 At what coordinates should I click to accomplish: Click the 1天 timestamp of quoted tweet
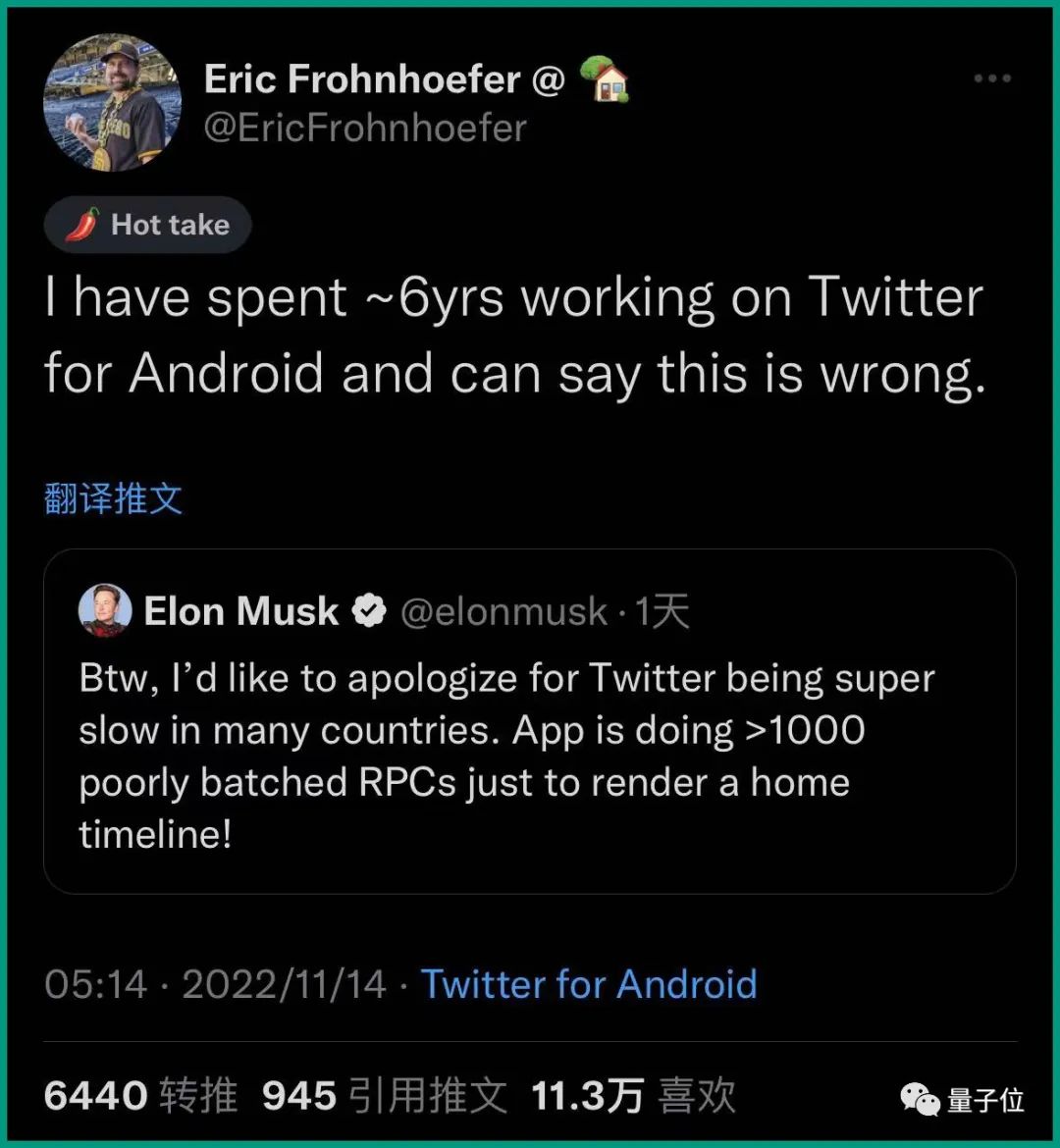click(x=662, y=611)
